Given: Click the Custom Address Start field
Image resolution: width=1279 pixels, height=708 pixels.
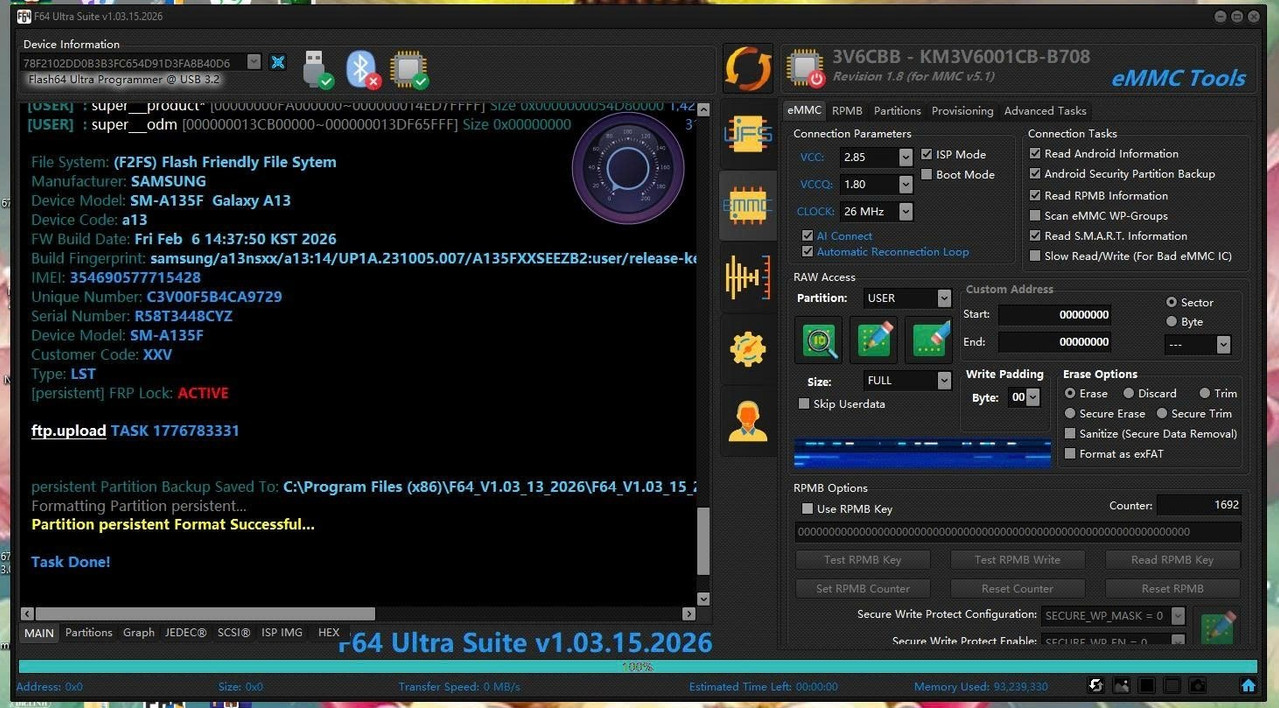Looking at the screenshot, I should coord(1054,315).
